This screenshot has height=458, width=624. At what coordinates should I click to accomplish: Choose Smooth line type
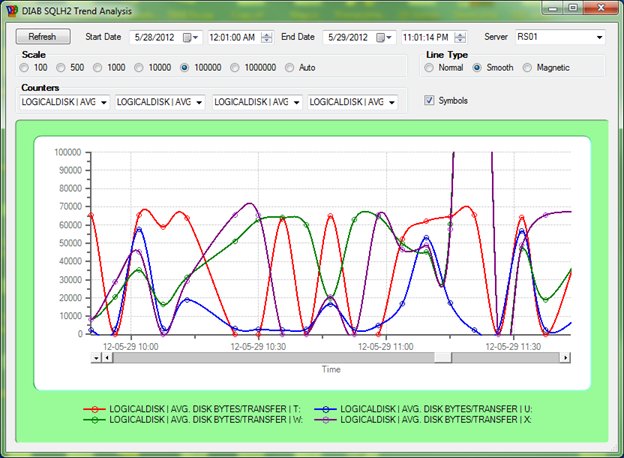(x=493, y=68)
